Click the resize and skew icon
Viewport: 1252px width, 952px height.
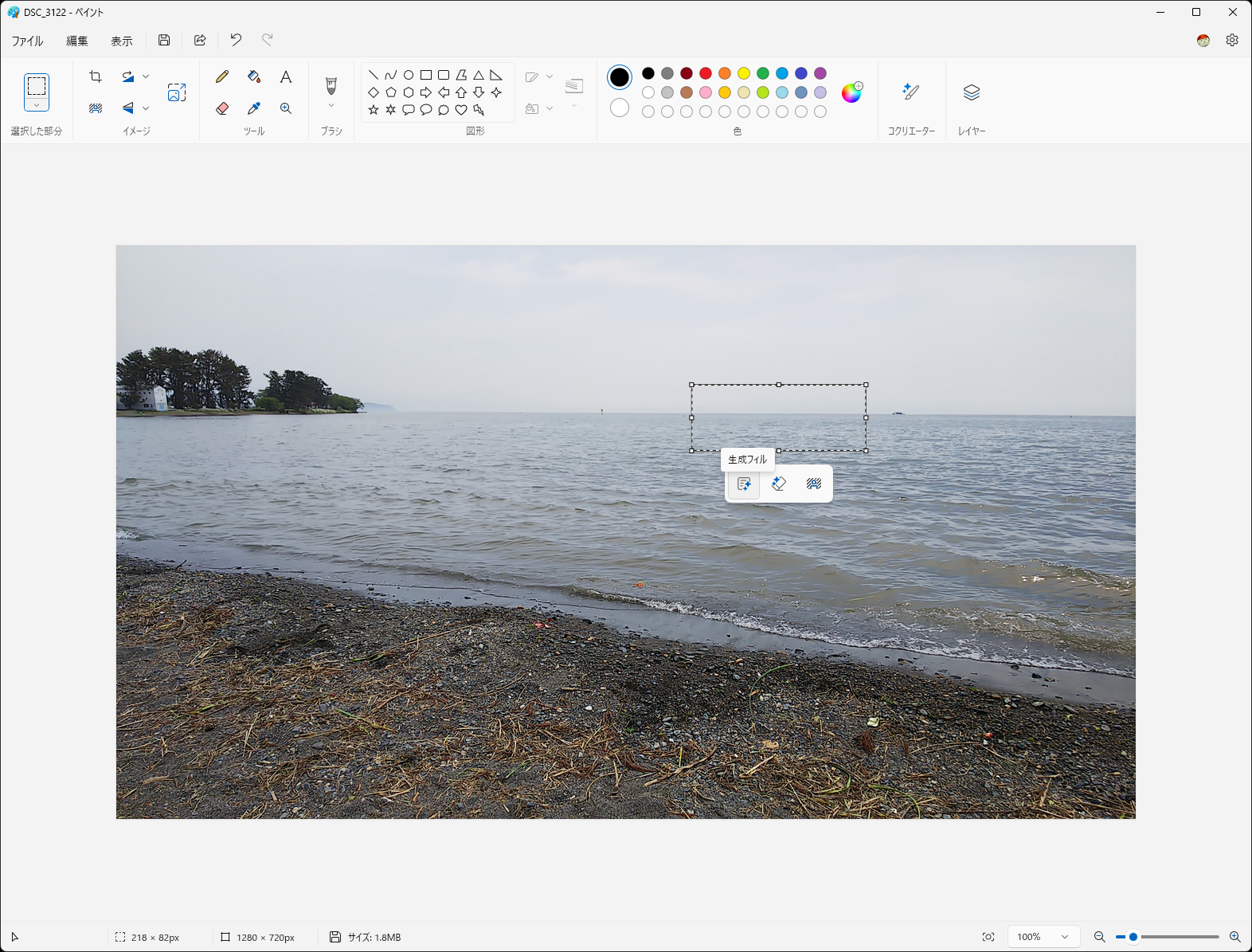[127, 76]
